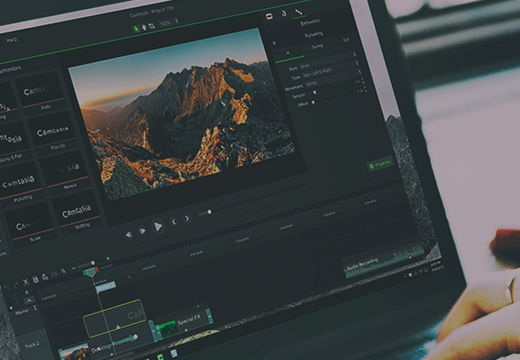Adjust the Tension slider handle
520x360 pixels.
(314, 93)
